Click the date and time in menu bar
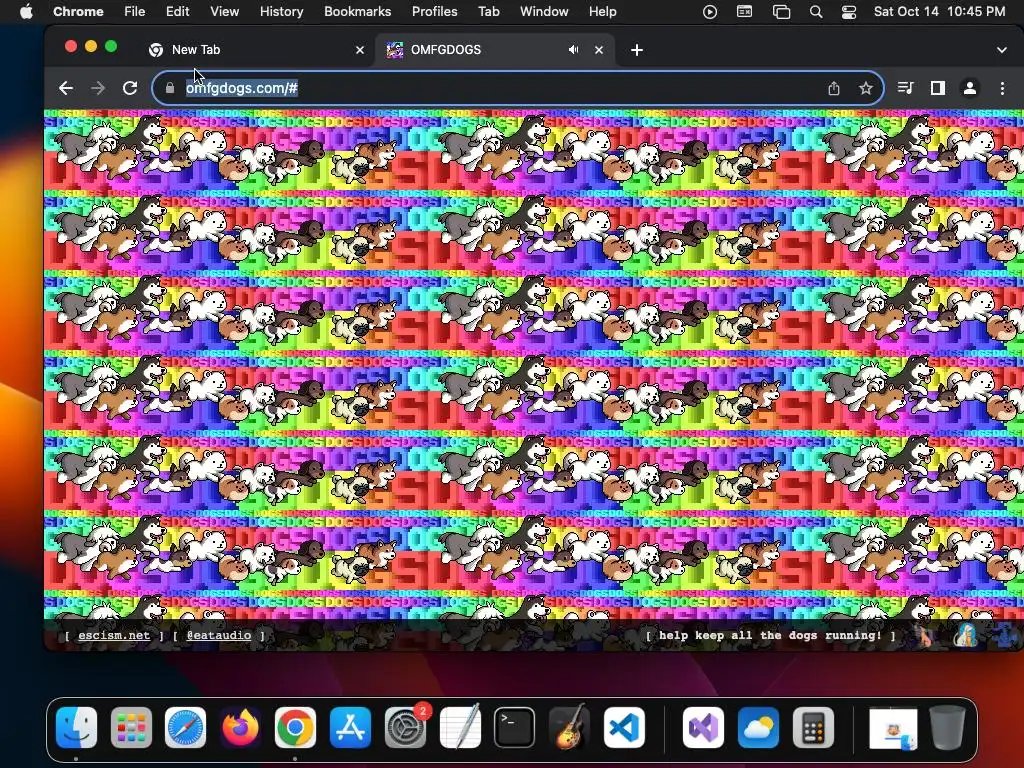The image size is (1024, 768). pos(939,12)
